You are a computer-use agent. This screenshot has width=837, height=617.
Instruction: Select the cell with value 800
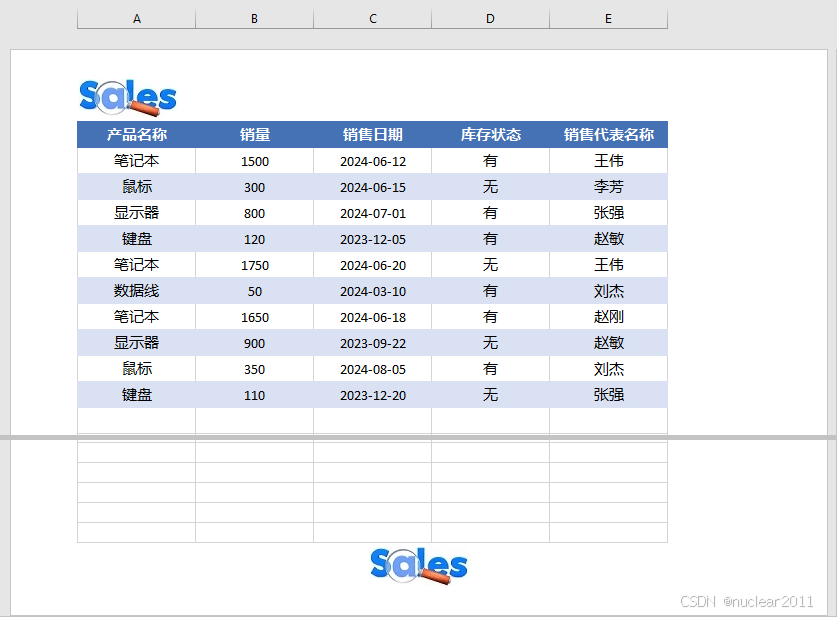(x=255, y=213)
